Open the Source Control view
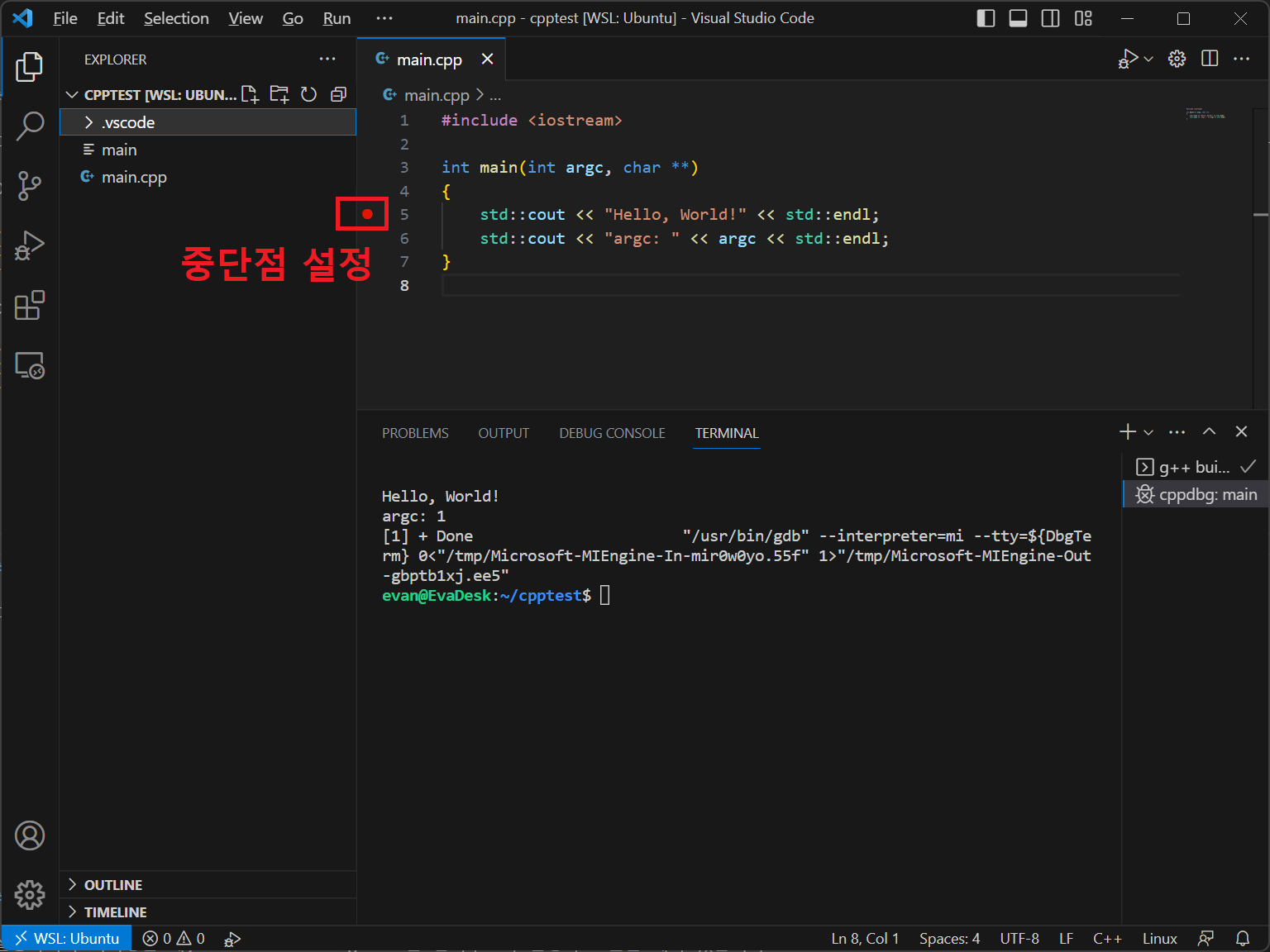 (30, 186)
